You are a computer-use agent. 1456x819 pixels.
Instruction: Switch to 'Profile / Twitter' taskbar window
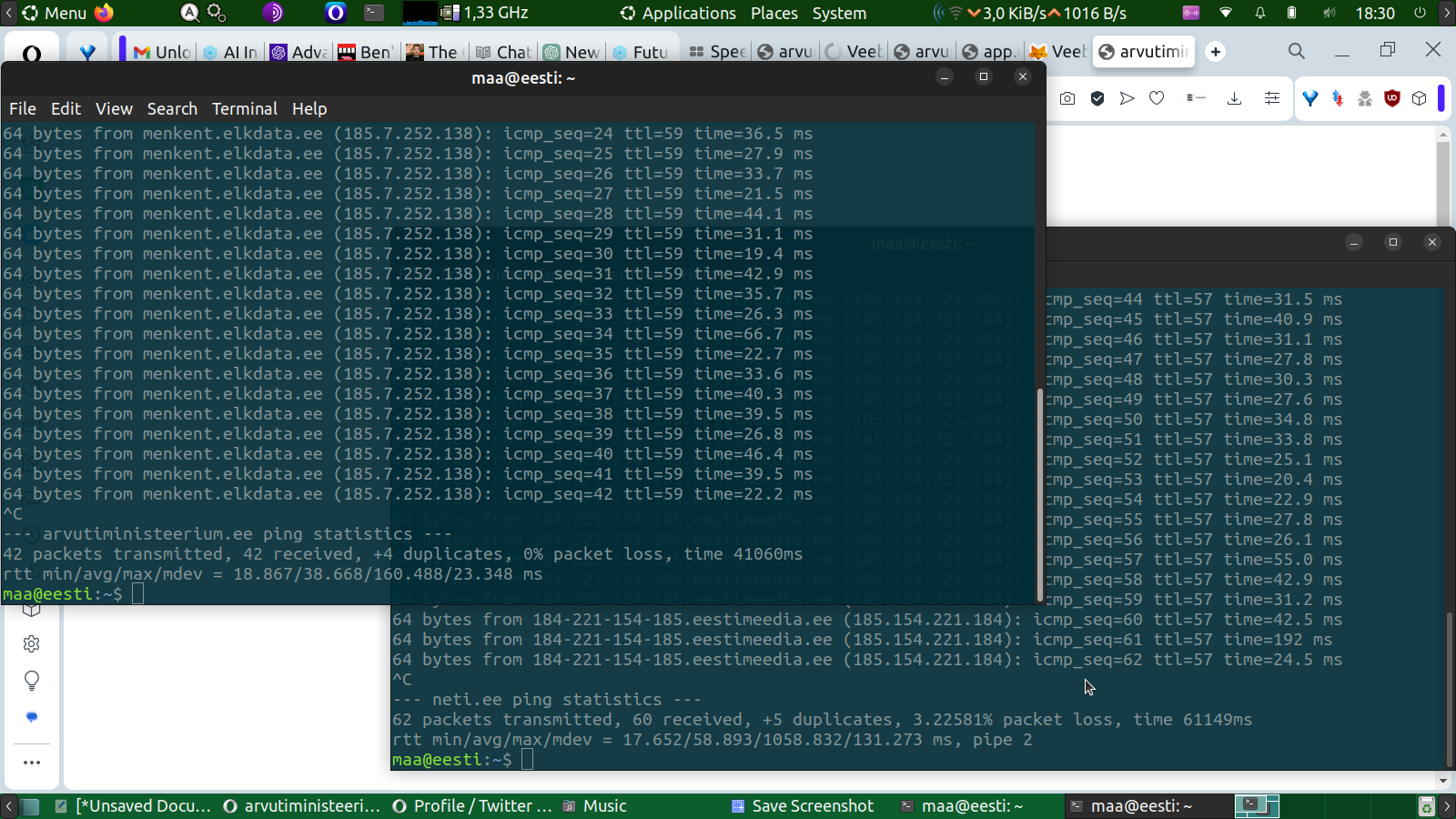tap(473, 805)
